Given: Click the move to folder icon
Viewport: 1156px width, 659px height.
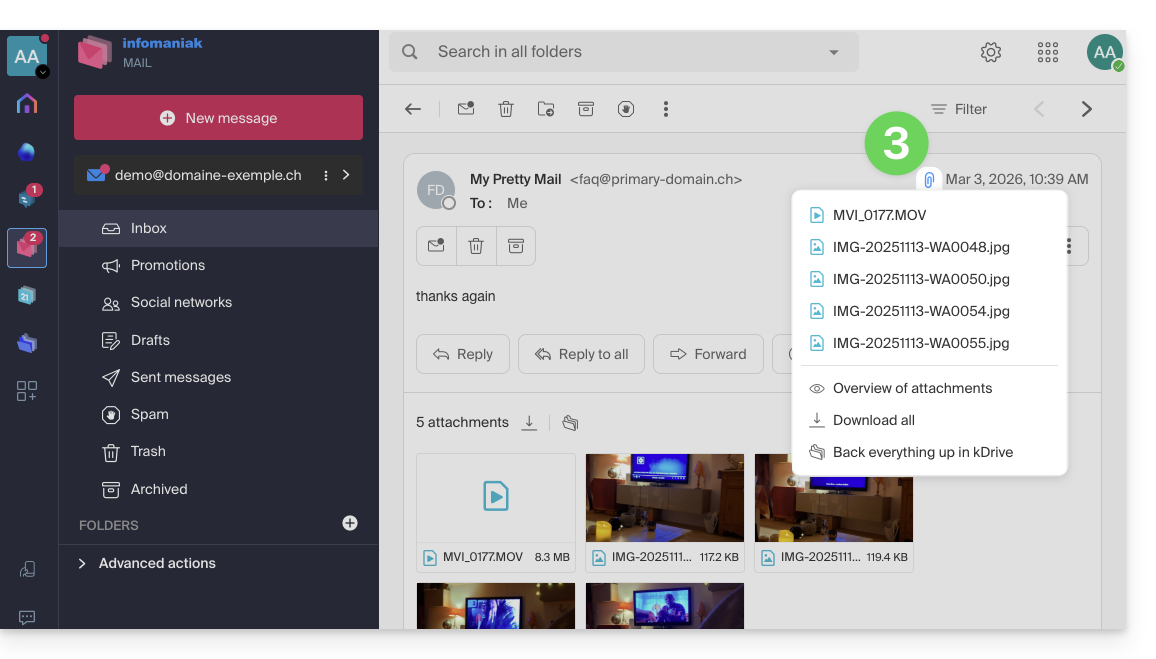Looking at the screenshot, I should pyautogui.click(x=546, y=109).
